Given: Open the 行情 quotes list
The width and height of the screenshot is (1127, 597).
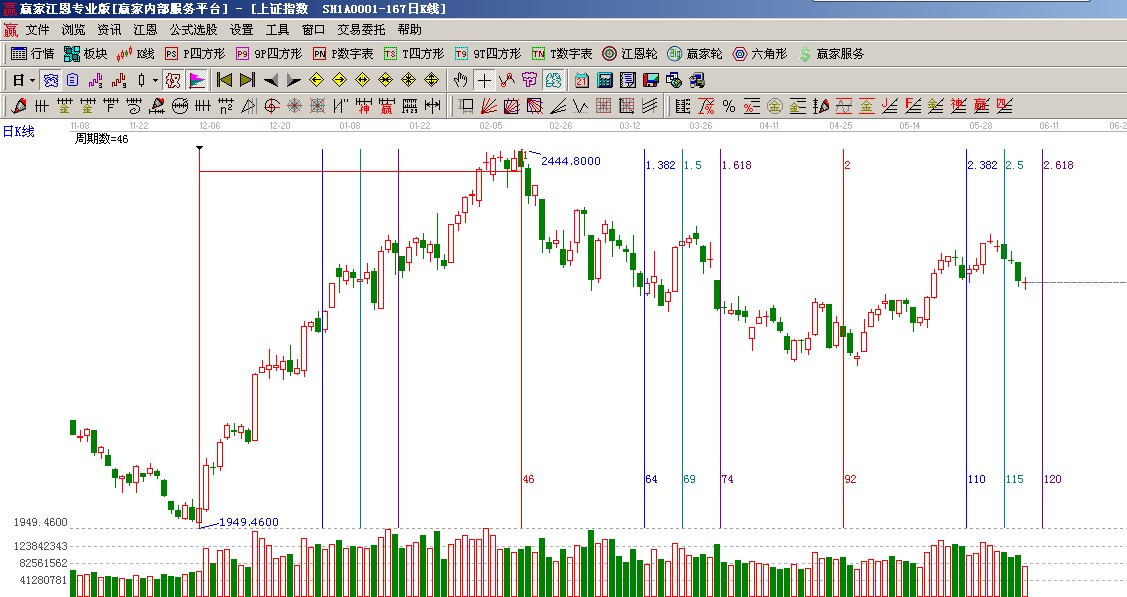Looking at the screenshot, I should pos(32,54).
